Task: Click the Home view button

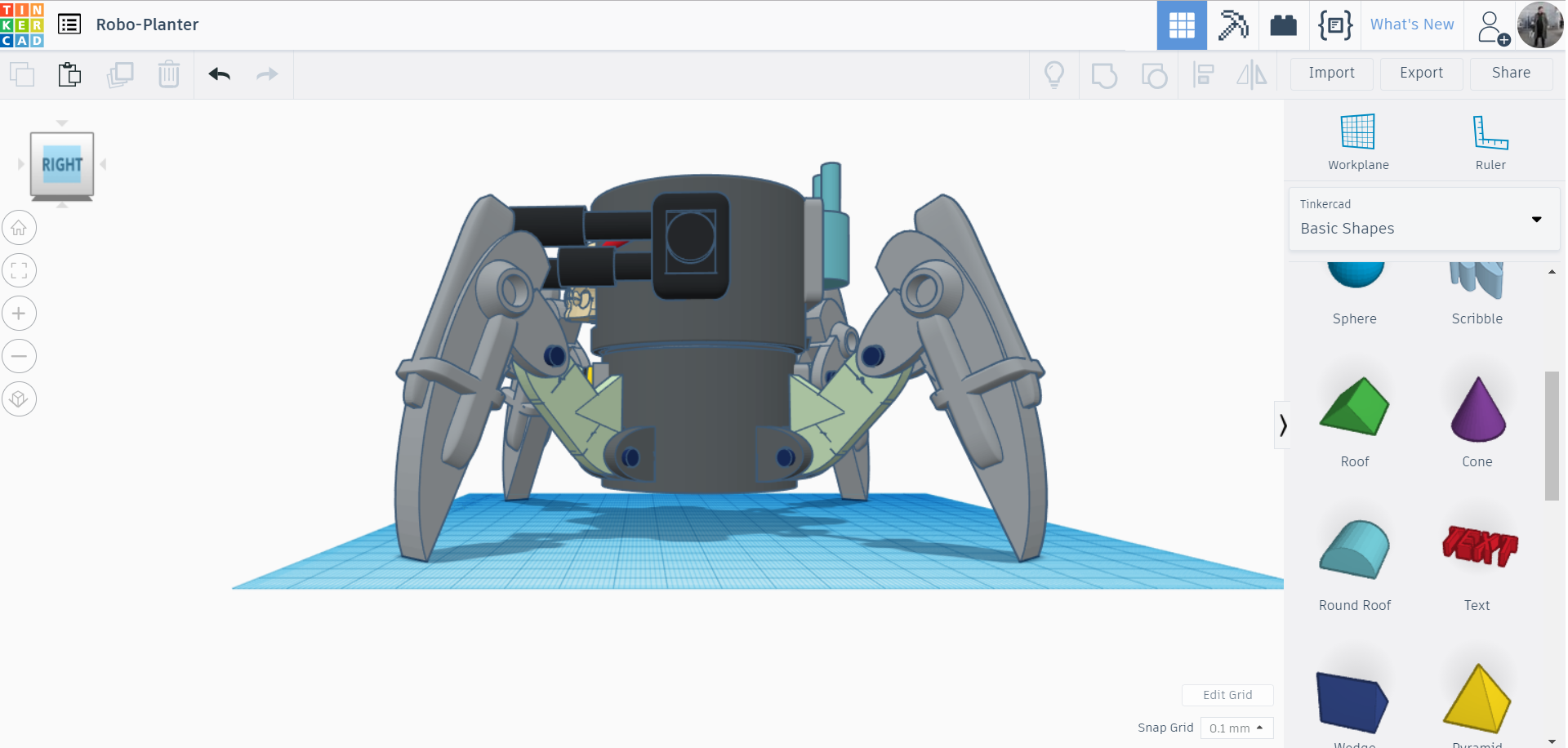Action: click(x=19, y=228)
